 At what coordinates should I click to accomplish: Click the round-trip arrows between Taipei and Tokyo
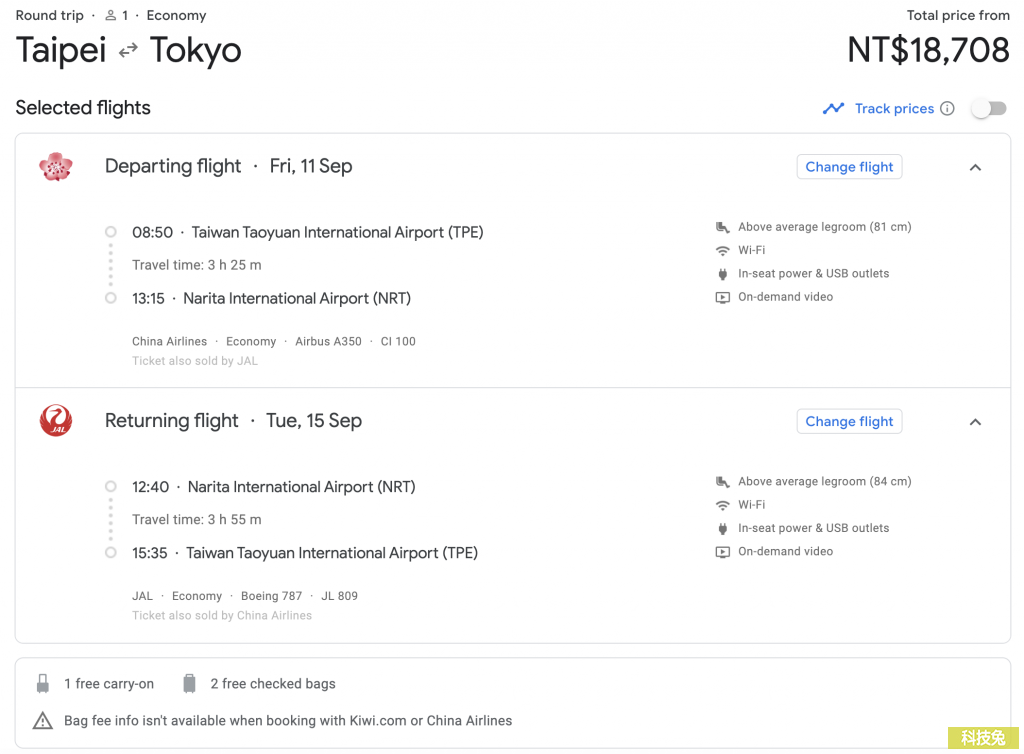(128, 50)
